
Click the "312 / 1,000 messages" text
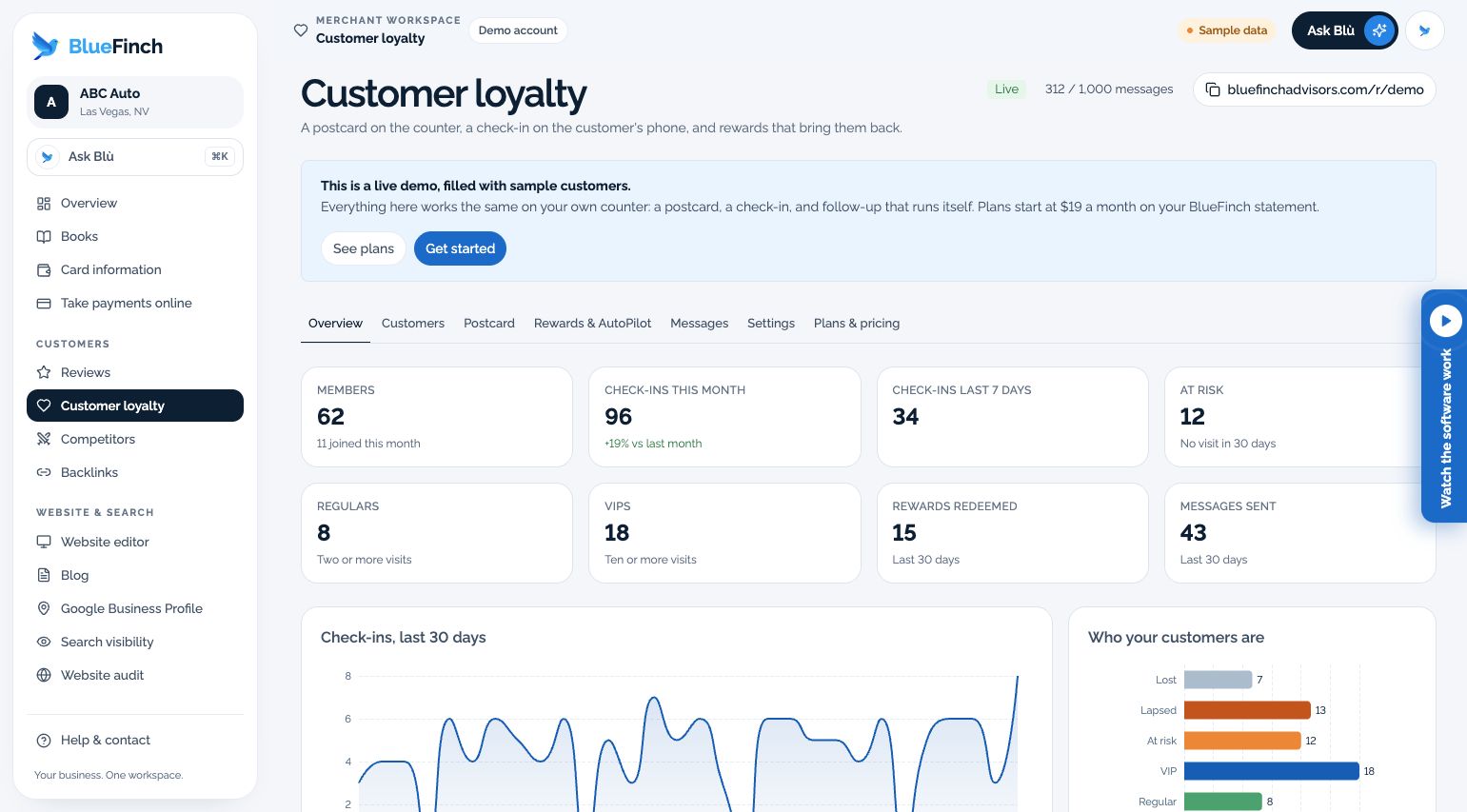[1109, 89]
